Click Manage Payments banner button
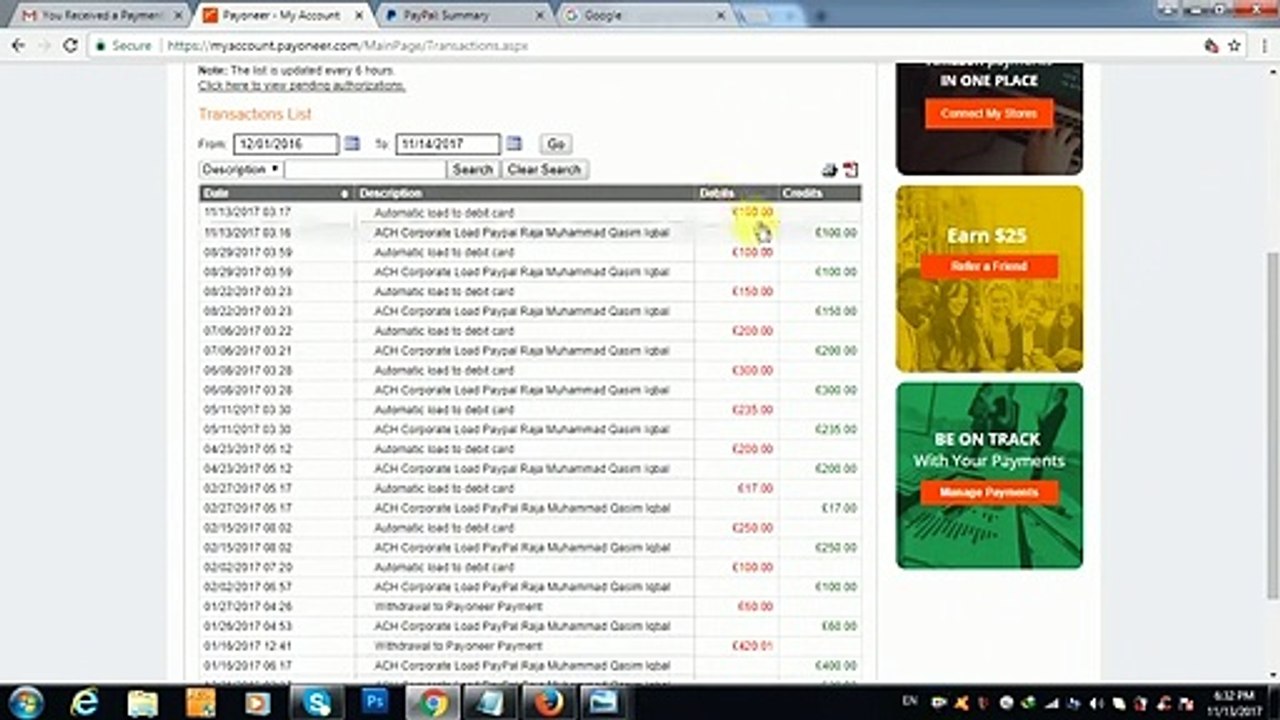 [x=988, y=492]
